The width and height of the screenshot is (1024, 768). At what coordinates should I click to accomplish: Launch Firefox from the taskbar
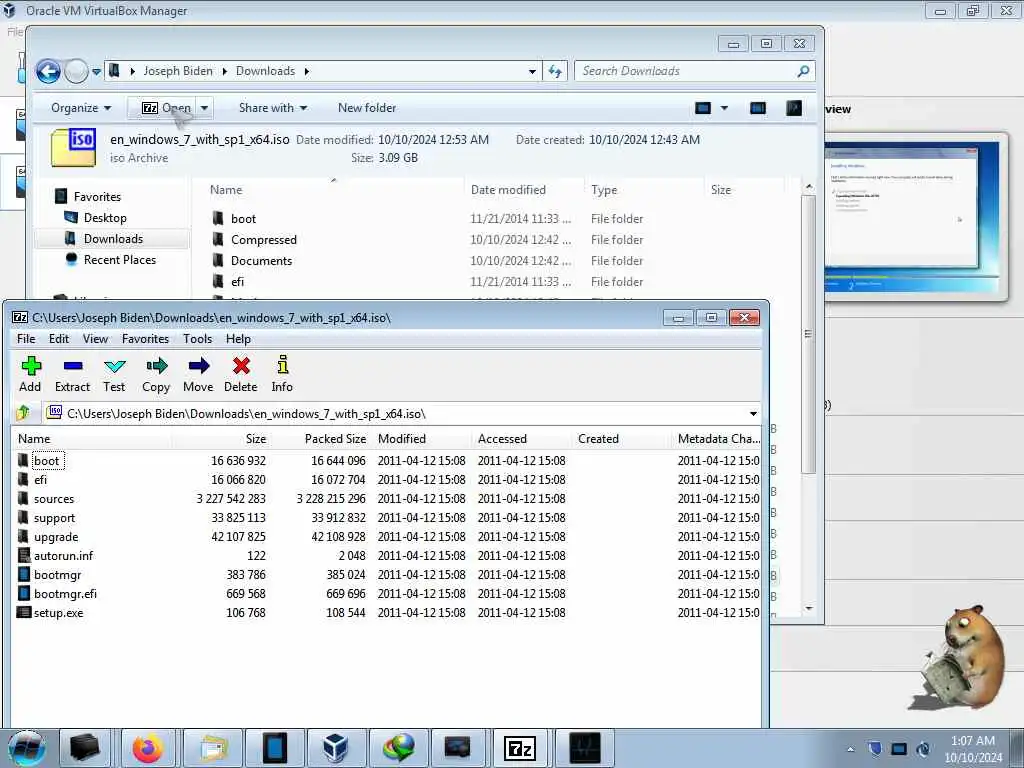coord(148,748)
